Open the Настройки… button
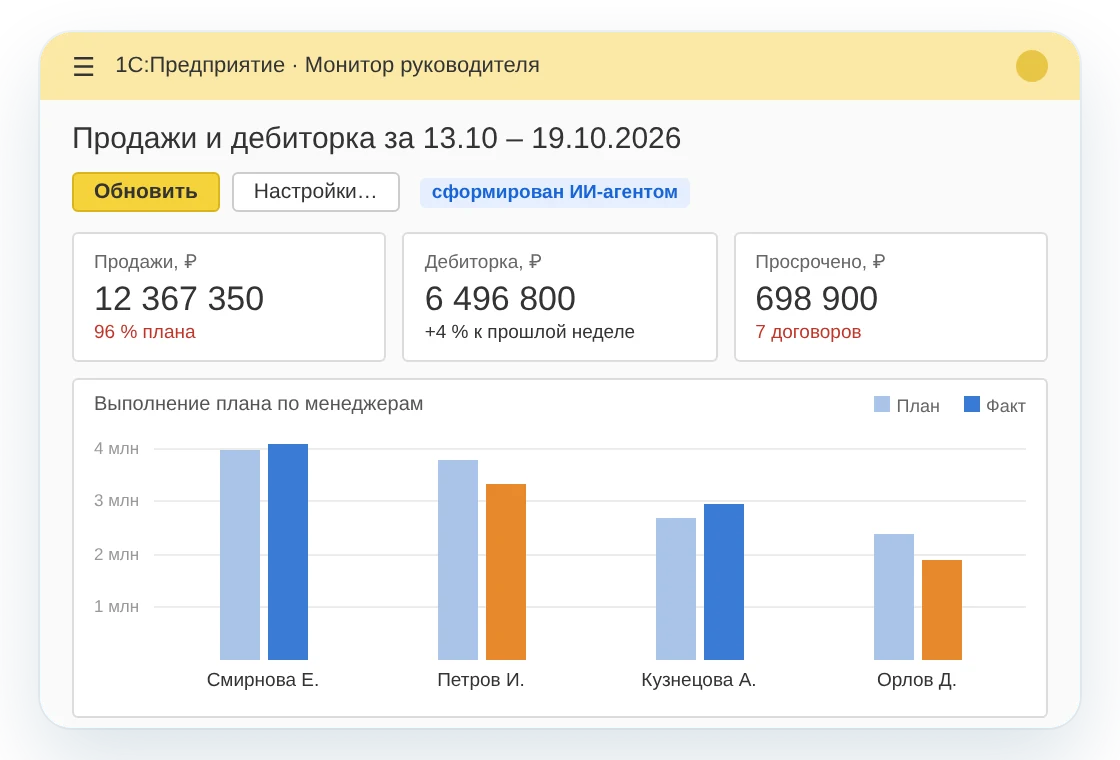 [315, 191]
